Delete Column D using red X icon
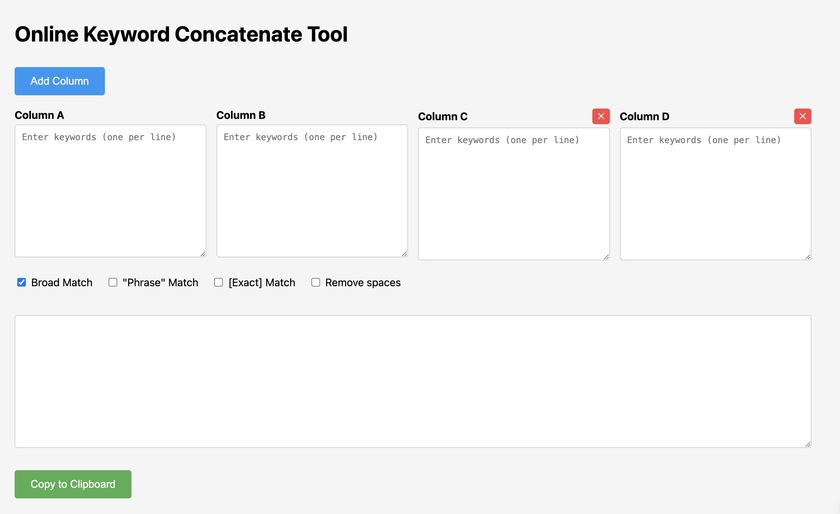The height and width of the screenshot is (514, 840). (803, 116)
